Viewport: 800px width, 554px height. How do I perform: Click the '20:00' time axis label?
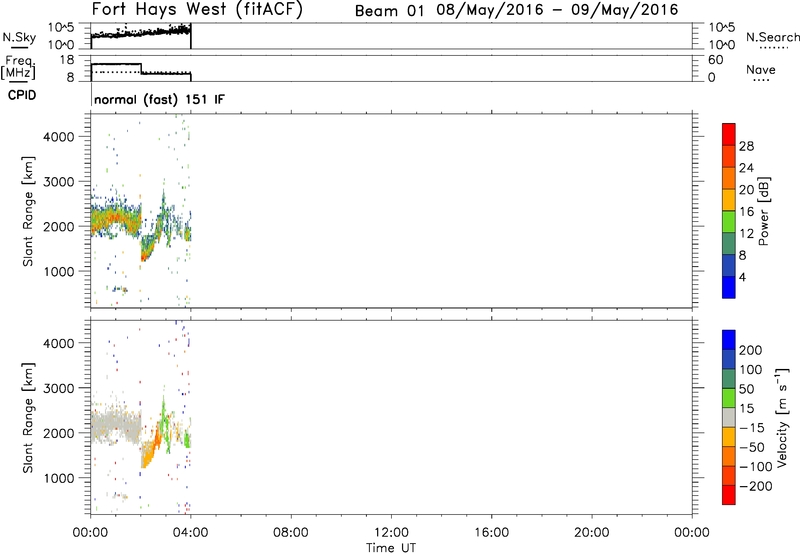[x=591, y=533]
